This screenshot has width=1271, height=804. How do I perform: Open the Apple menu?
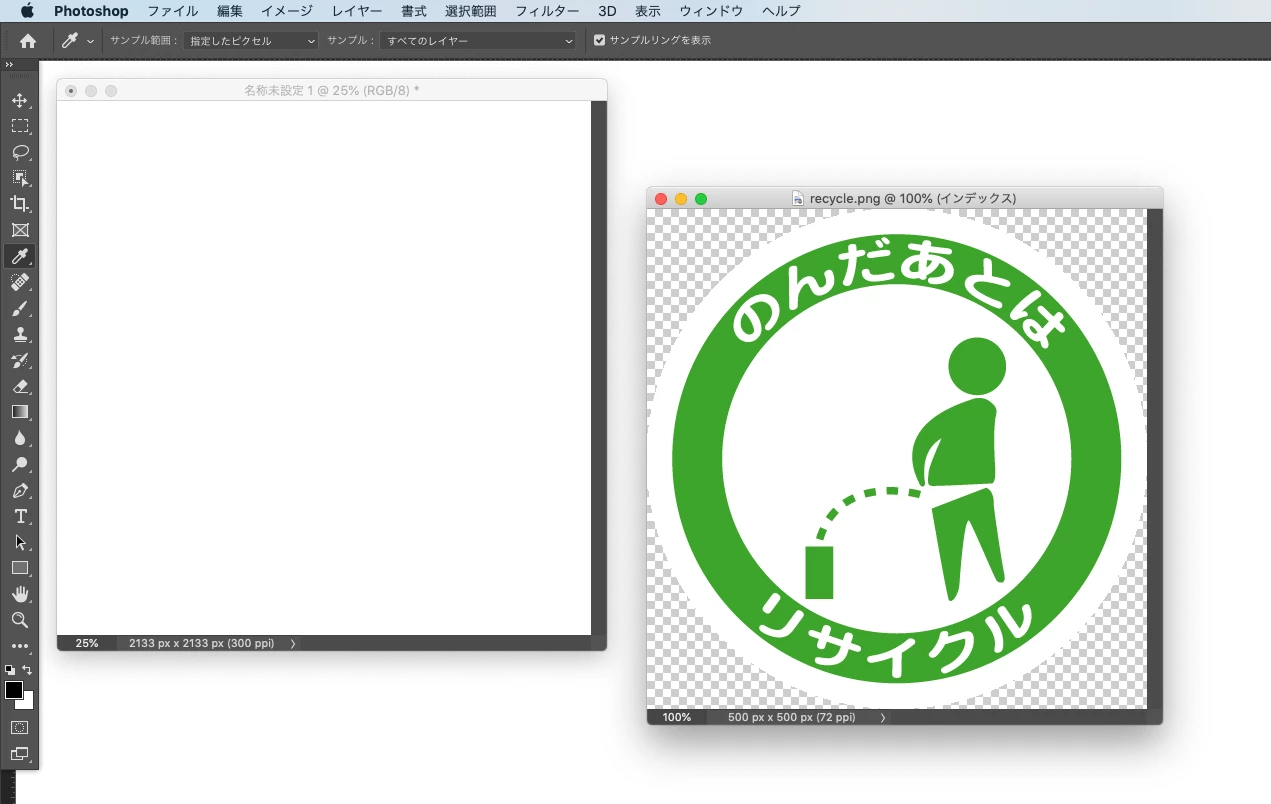tap(27, 11)
